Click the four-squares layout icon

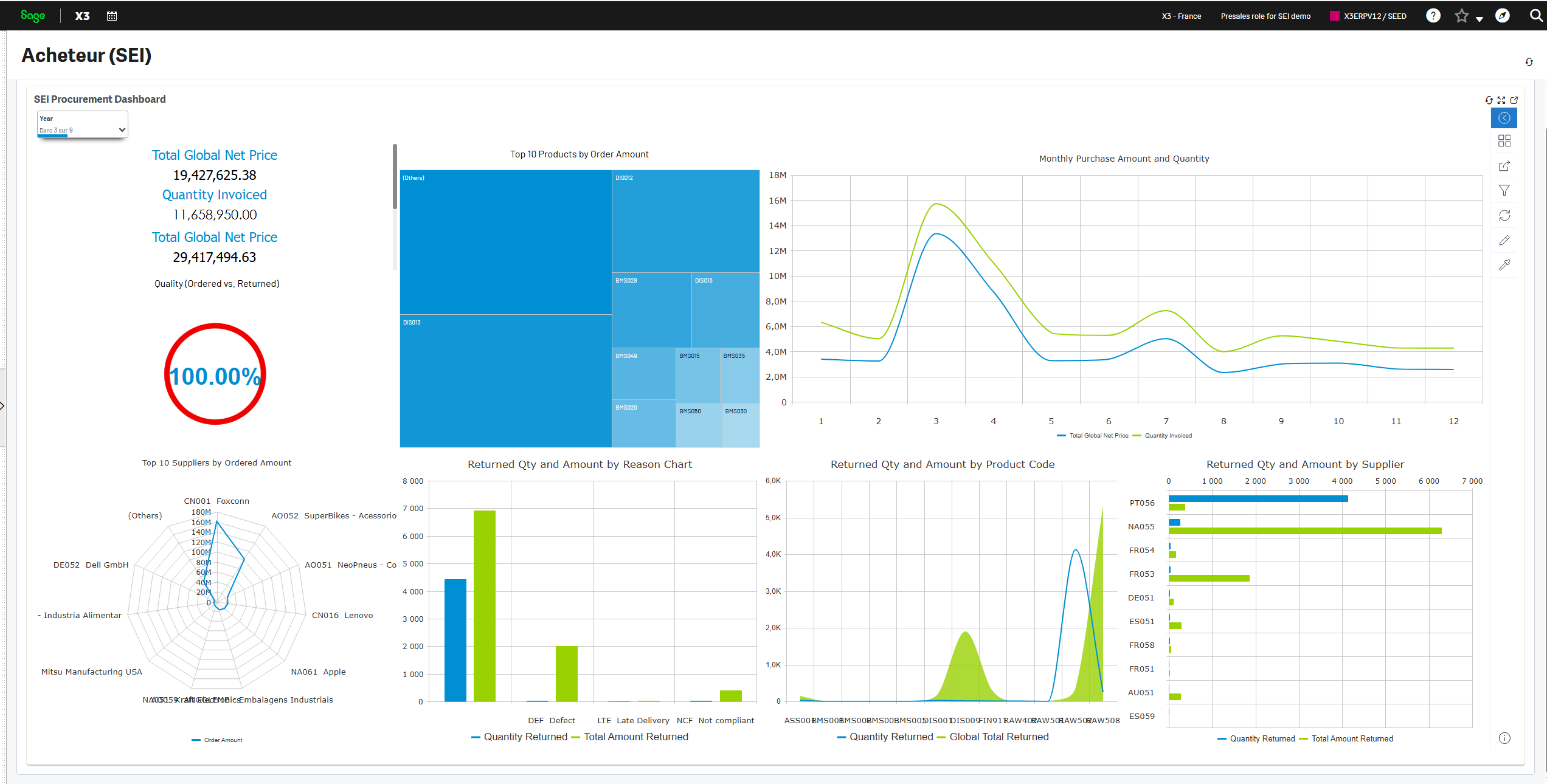click(x=1504, y=141)
